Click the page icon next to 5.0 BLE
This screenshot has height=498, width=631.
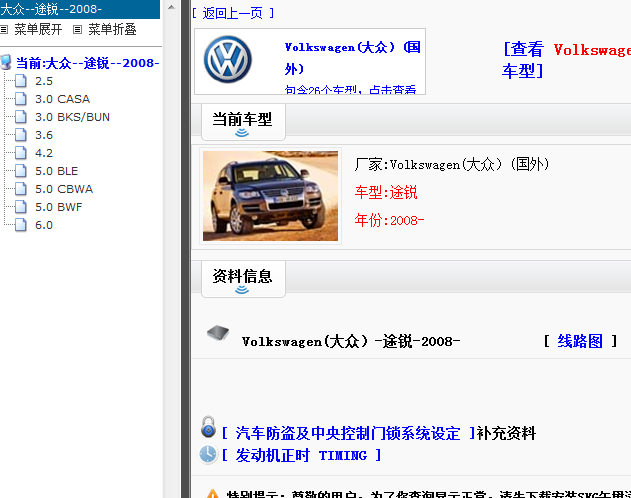(x=21, y=171)
